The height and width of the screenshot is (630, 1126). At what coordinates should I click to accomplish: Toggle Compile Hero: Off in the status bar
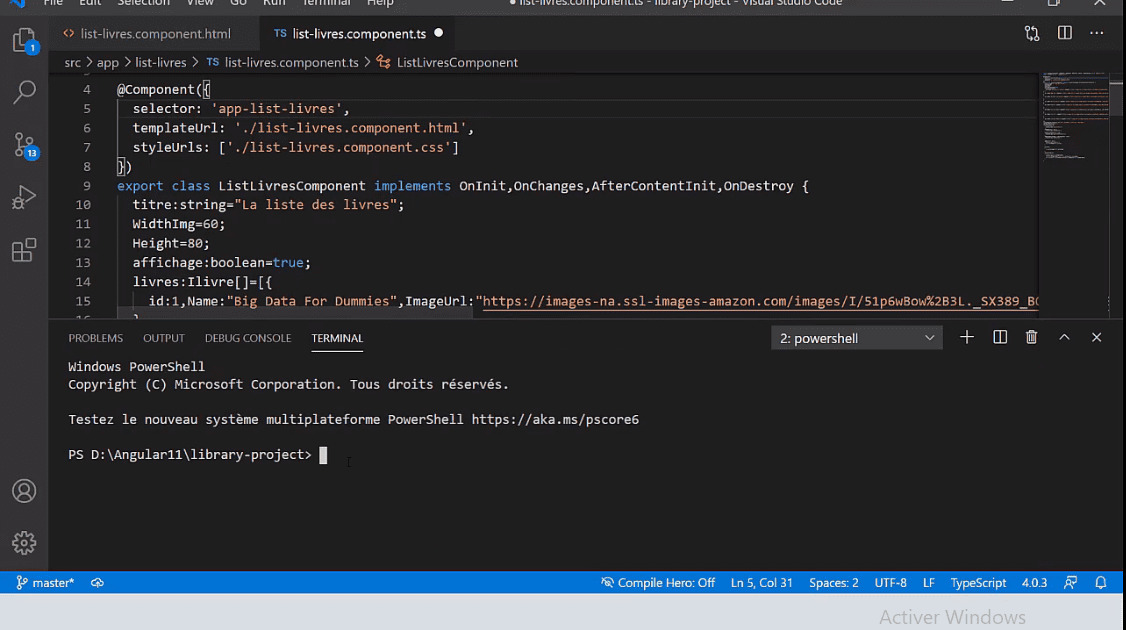tap(658, 583)
